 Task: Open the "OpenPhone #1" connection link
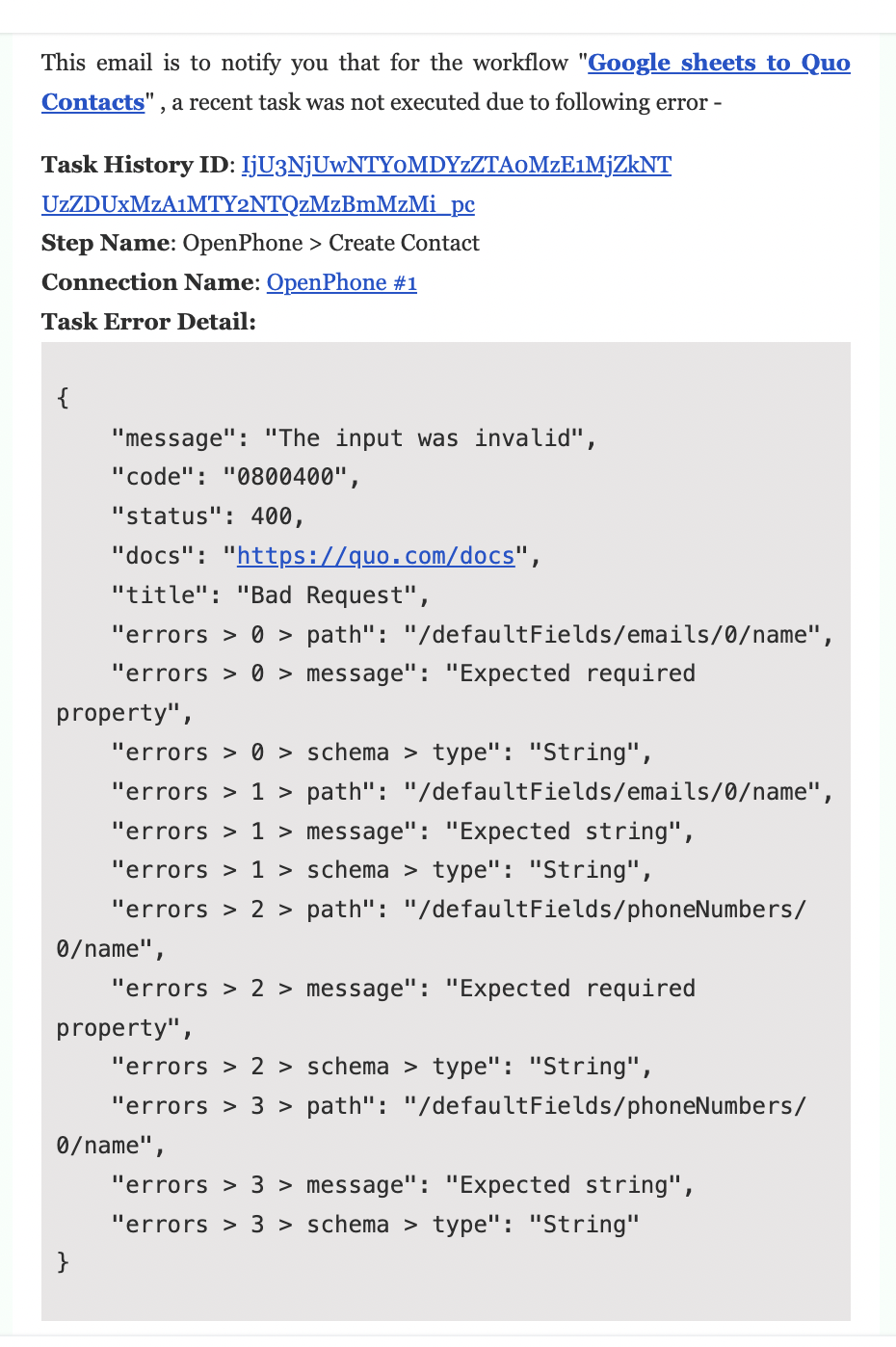[342, 282]
